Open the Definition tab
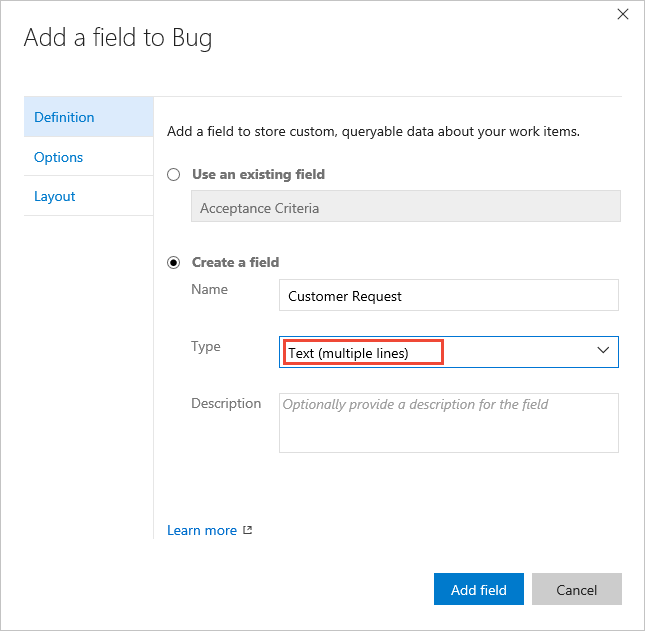Image resolution: width=645 pixels, height=631 pixels. pos(89,117)
